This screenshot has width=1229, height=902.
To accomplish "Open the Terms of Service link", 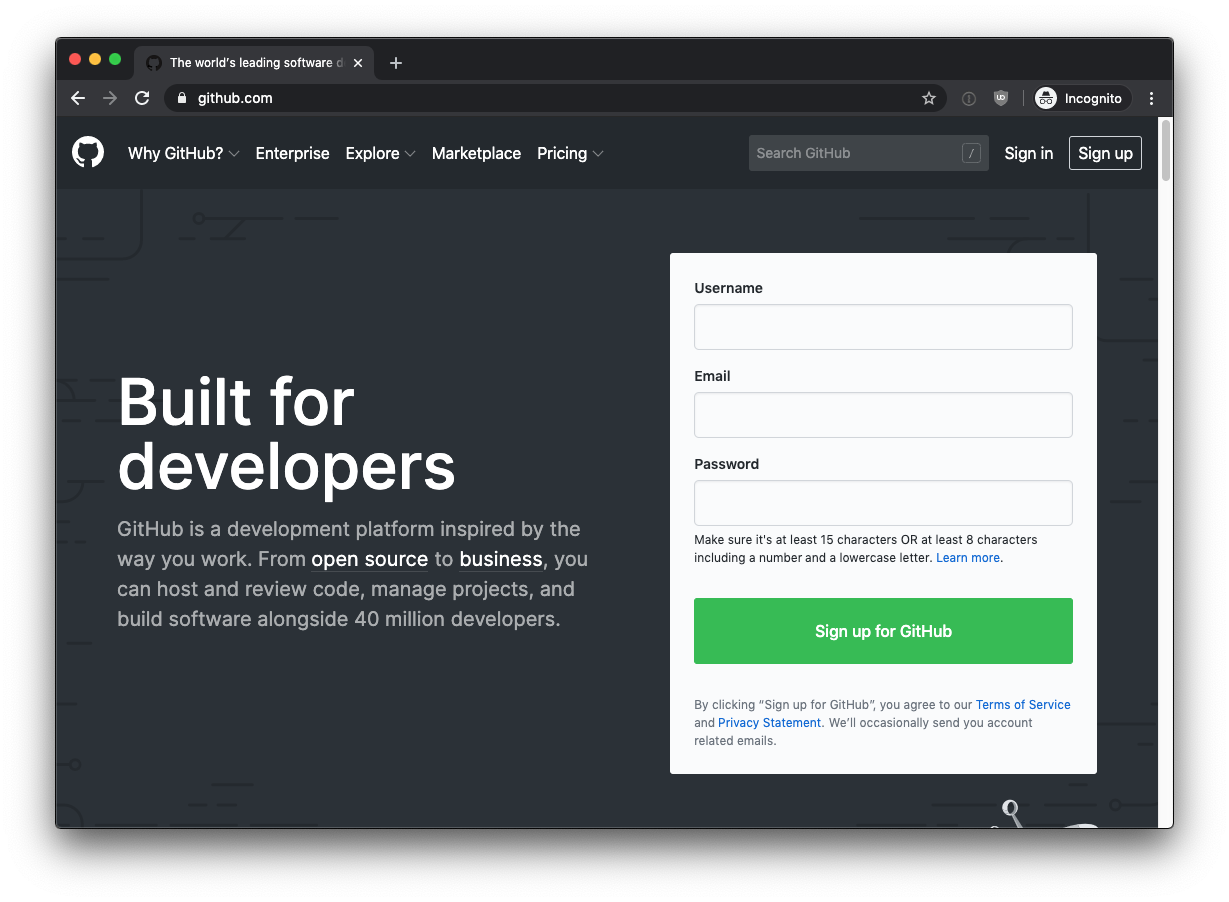I will click(x=1023, y=705).
